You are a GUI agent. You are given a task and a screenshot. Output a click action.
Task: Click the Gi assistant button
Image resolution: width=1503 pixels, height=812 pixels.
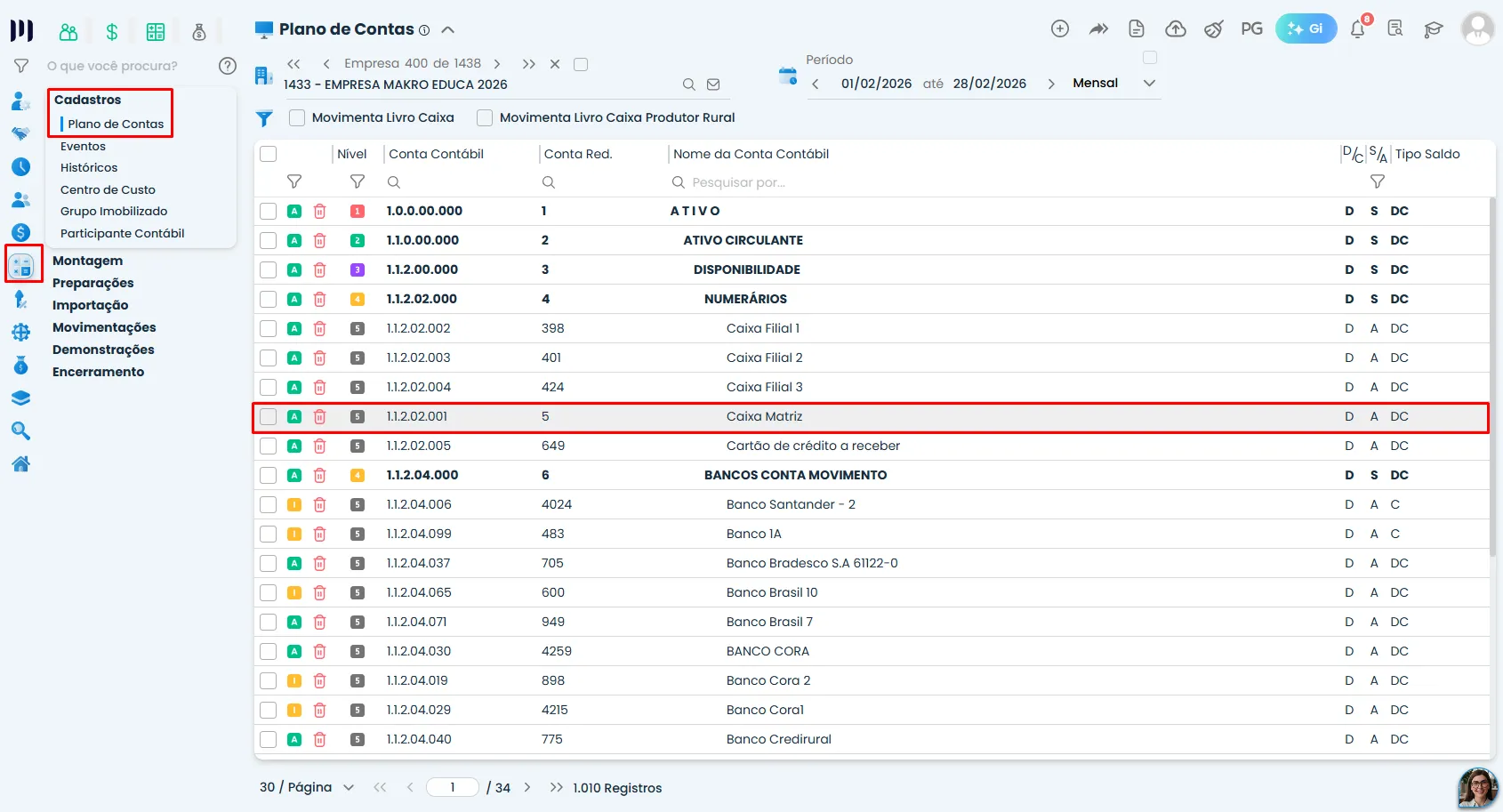pyautogui.click(x=1306, y=28)
